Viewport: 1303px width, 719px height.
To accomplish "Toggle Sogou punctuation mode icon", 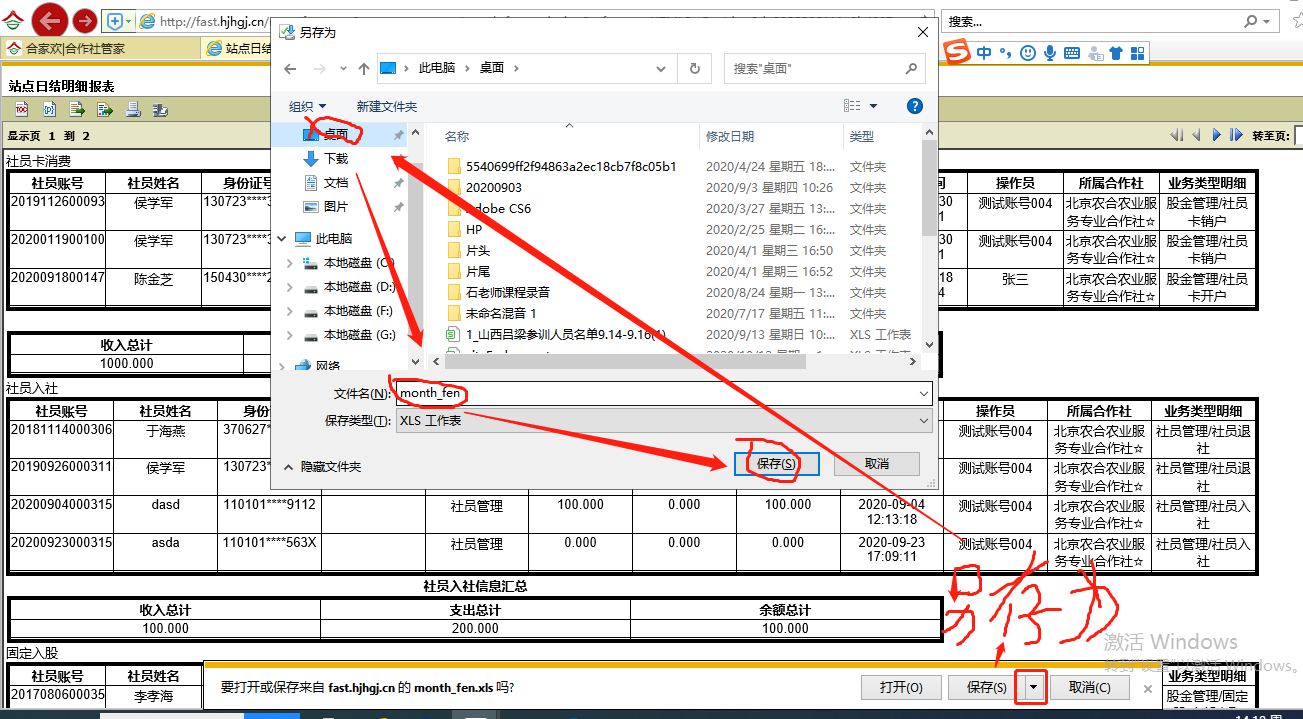I will tap(1006, 52).
